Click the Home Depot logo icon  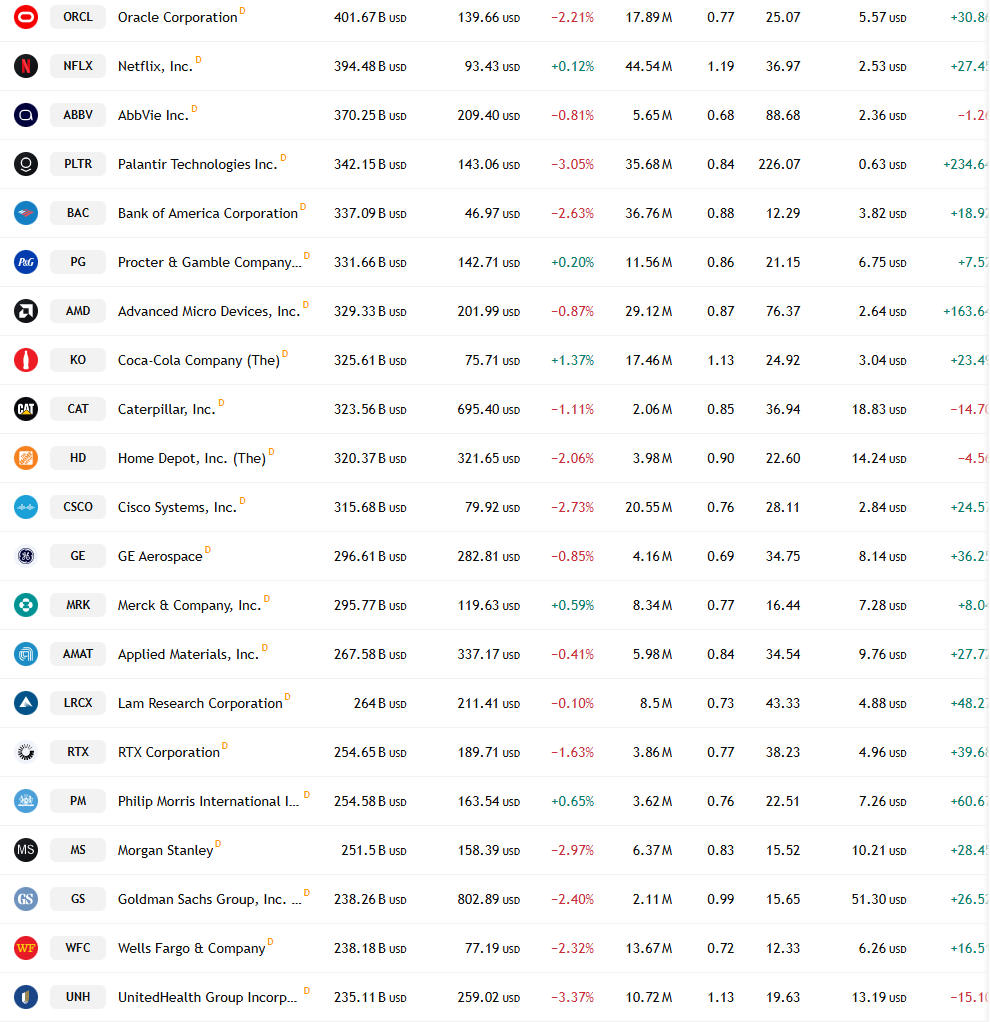click(26, 458)
